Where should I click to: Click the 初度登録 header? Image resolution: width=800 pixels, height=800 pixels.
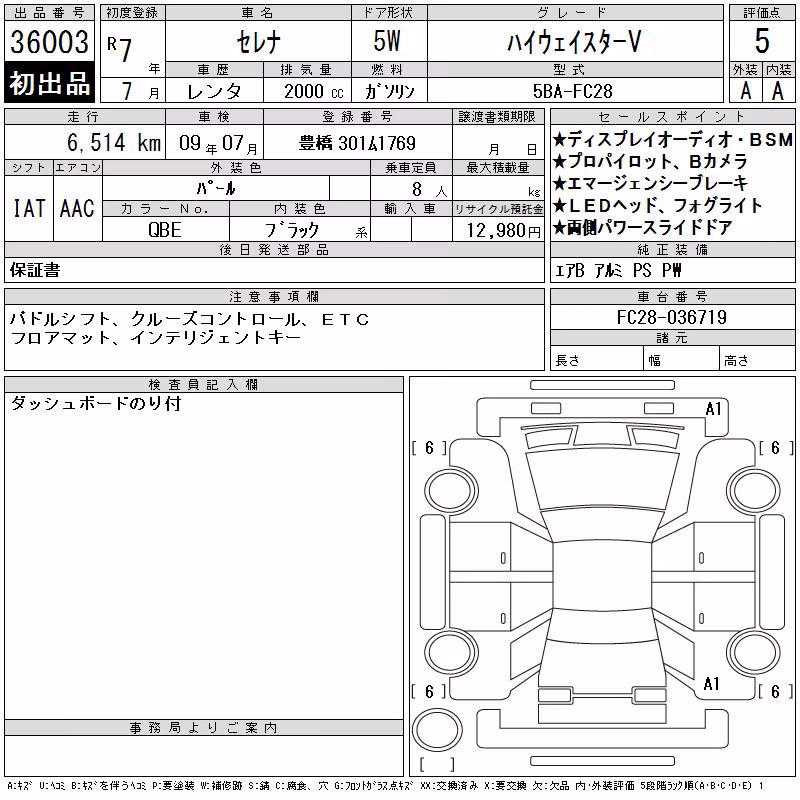[x=133, y=13]
